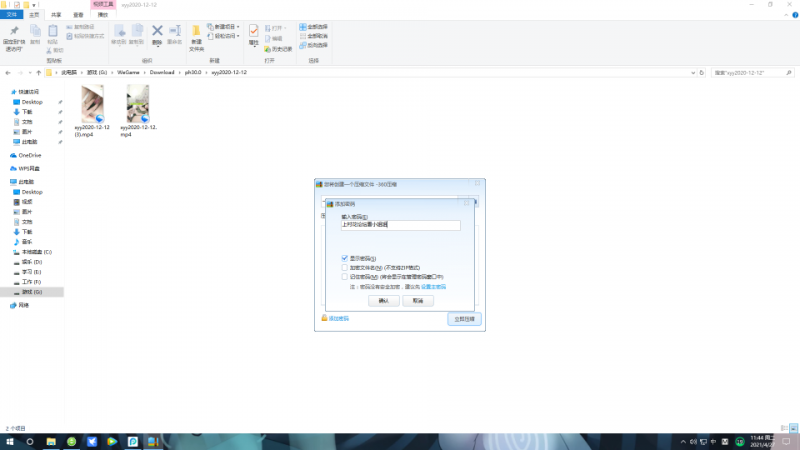Click the Up directory arrow
Image resolution: width=800 pixels, height=450 pixels.
(x=37, y=73)
